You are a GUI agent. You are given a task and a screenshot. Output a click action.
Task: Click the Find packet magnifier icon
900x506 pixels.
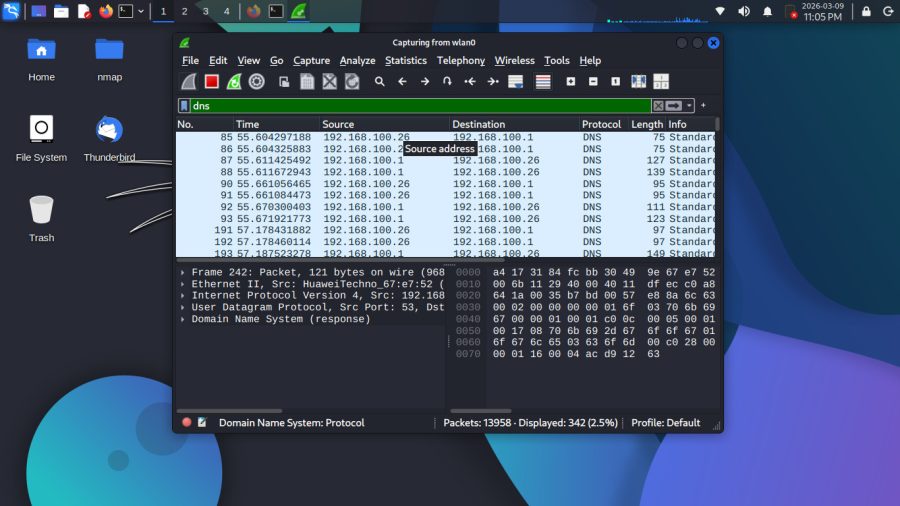tap(380, 82)
